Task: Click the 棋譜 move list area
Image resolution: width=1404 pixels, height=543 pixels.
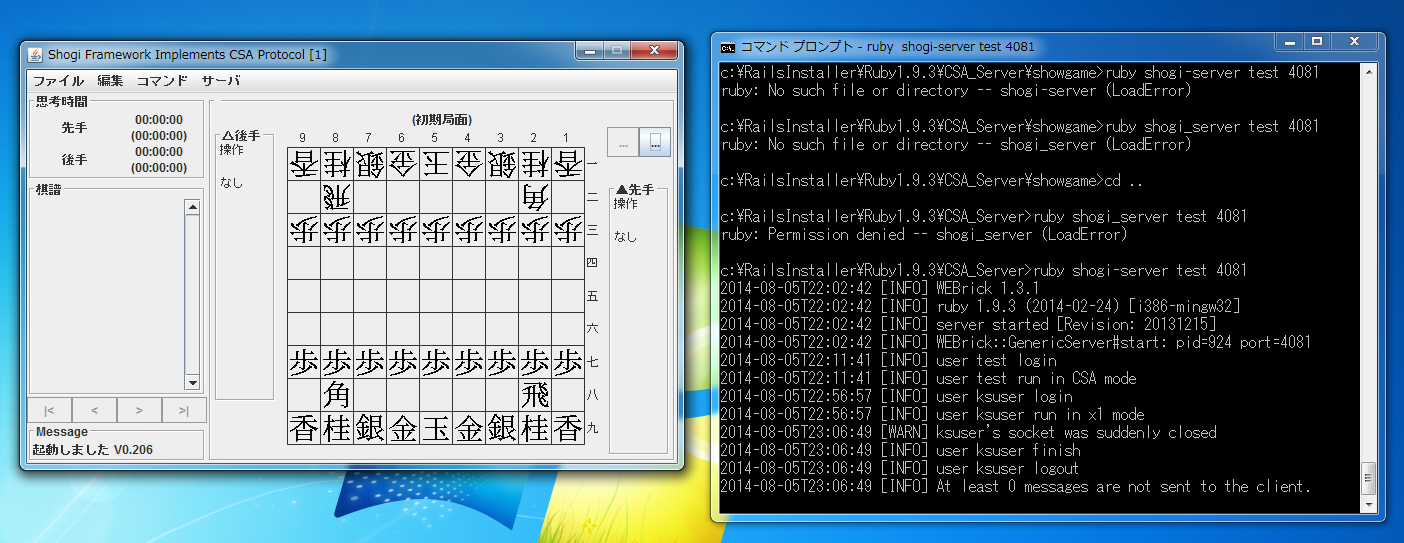Action: [107, 295]
